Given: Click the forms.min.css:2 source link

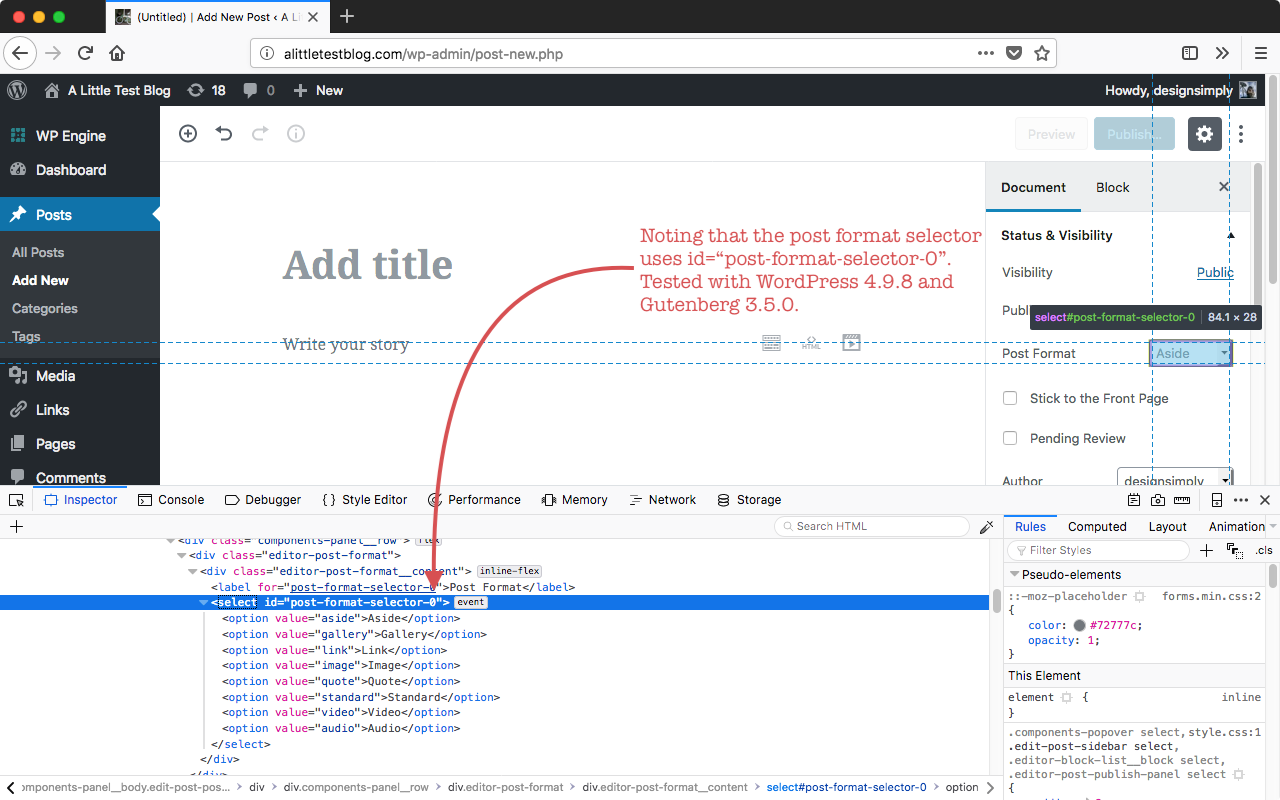Looking at the screenshot, I should click(1211, 596).
